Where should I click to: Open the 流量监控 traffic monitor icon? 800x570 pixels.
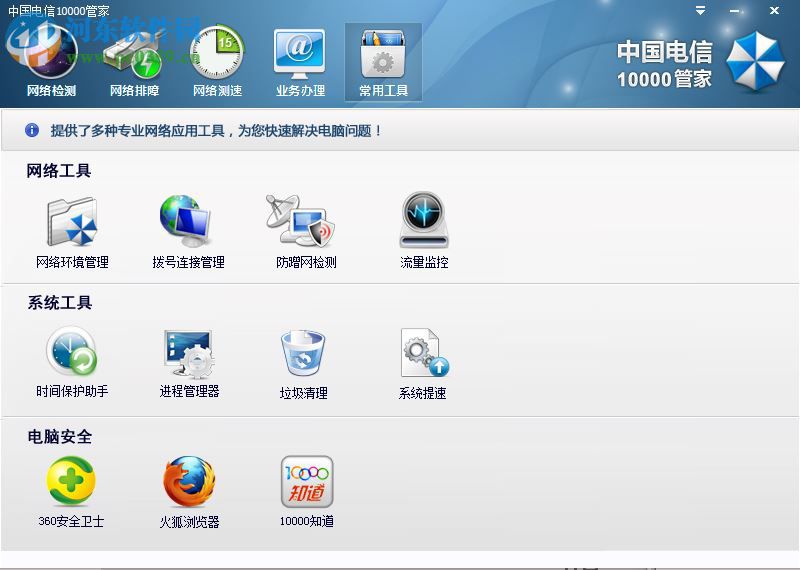[423, 220]
